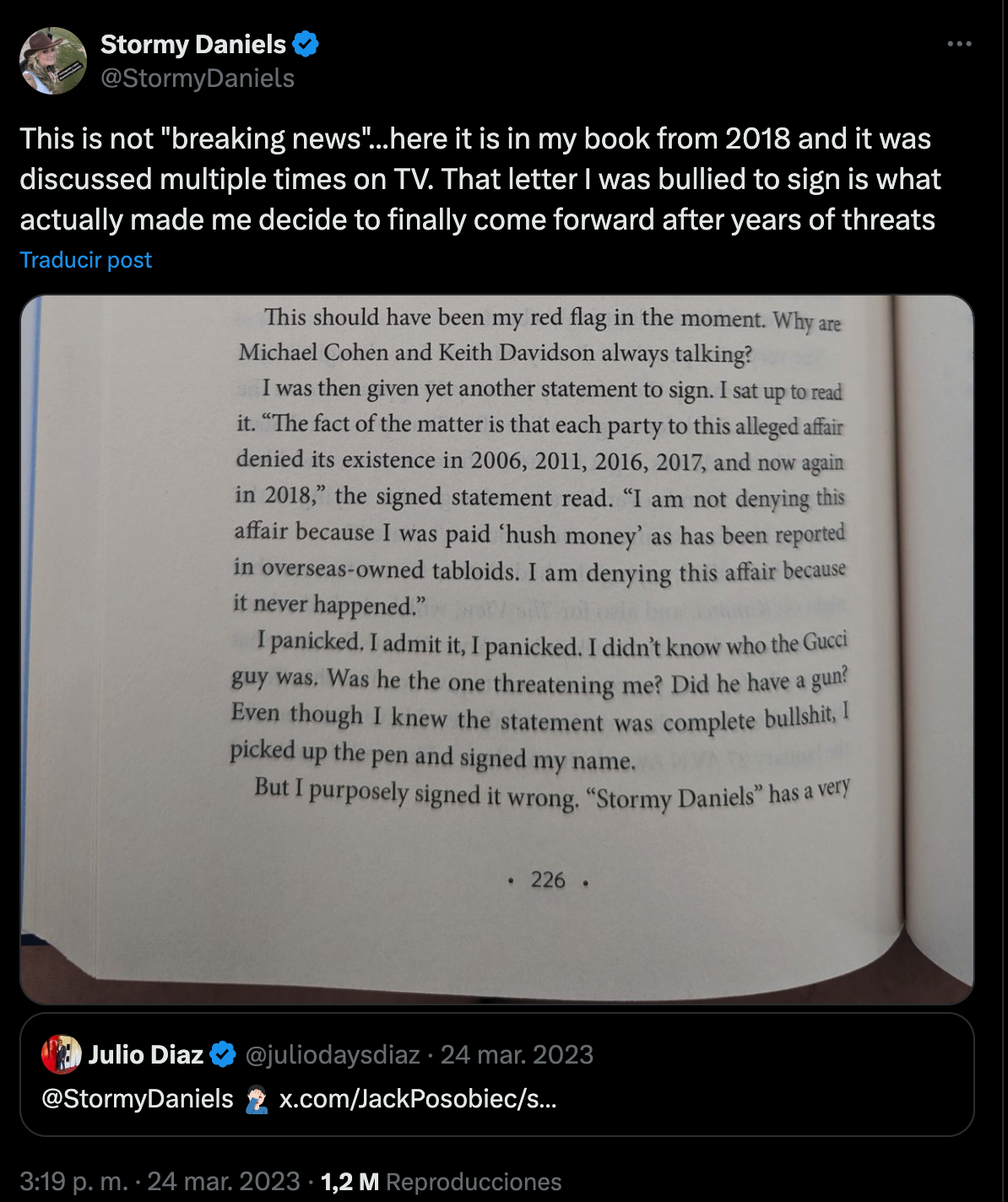Open the x.com/JackPosobiec link
The width and height of the screenshot is (1008, 1202).
click(x=418, y=1099)
